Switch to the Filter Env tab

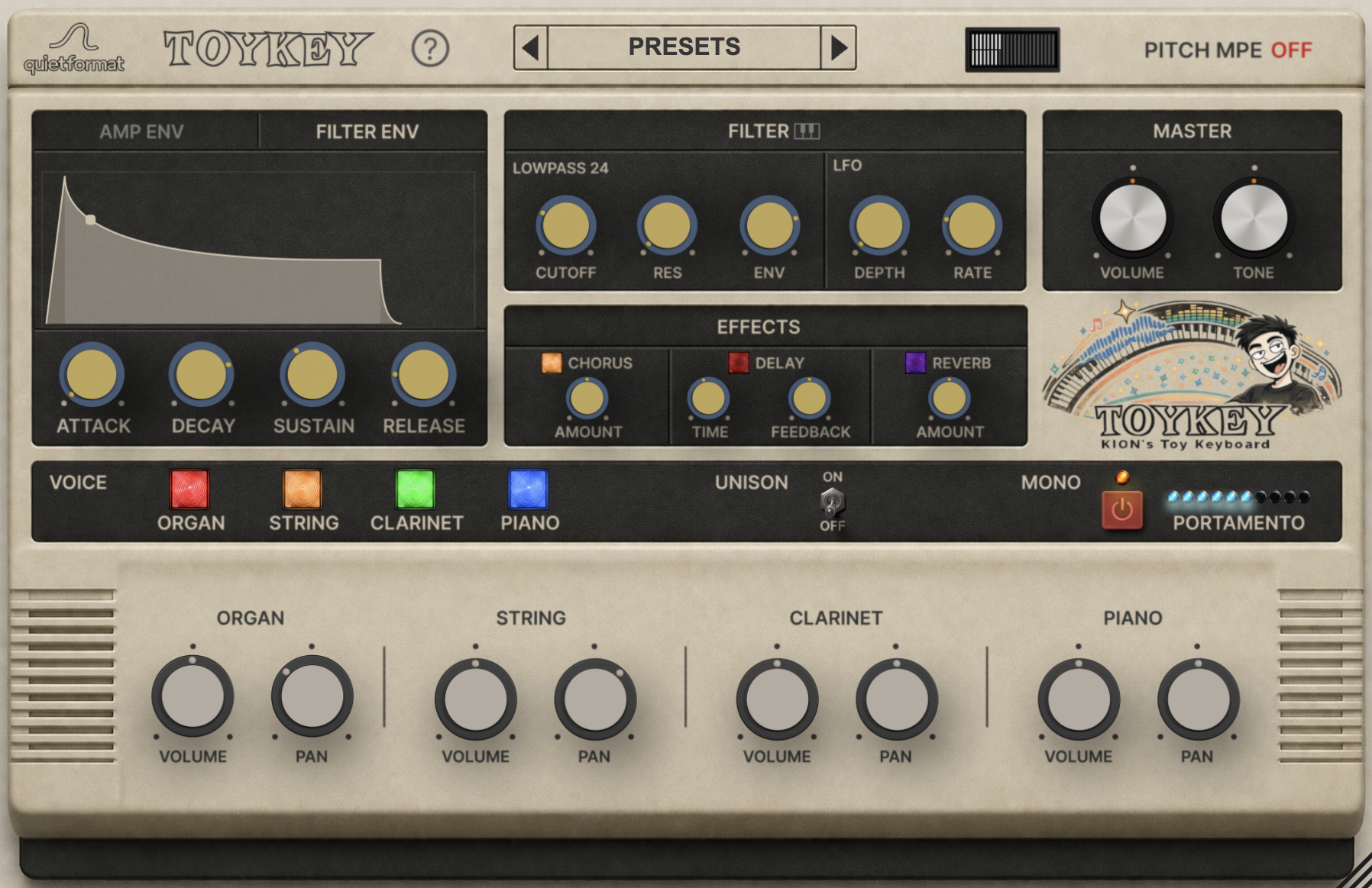point(367,132)
